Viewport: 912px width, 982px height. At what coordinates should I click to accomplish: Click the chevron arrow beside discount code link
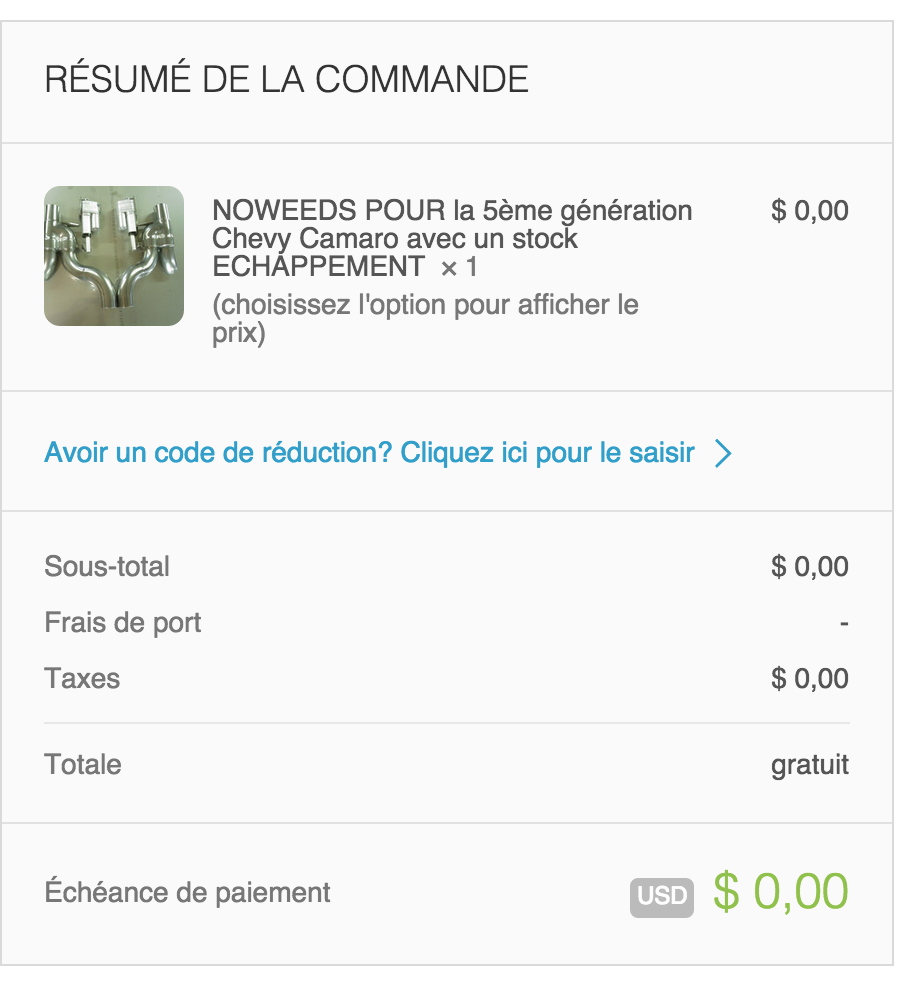point(724,454)
